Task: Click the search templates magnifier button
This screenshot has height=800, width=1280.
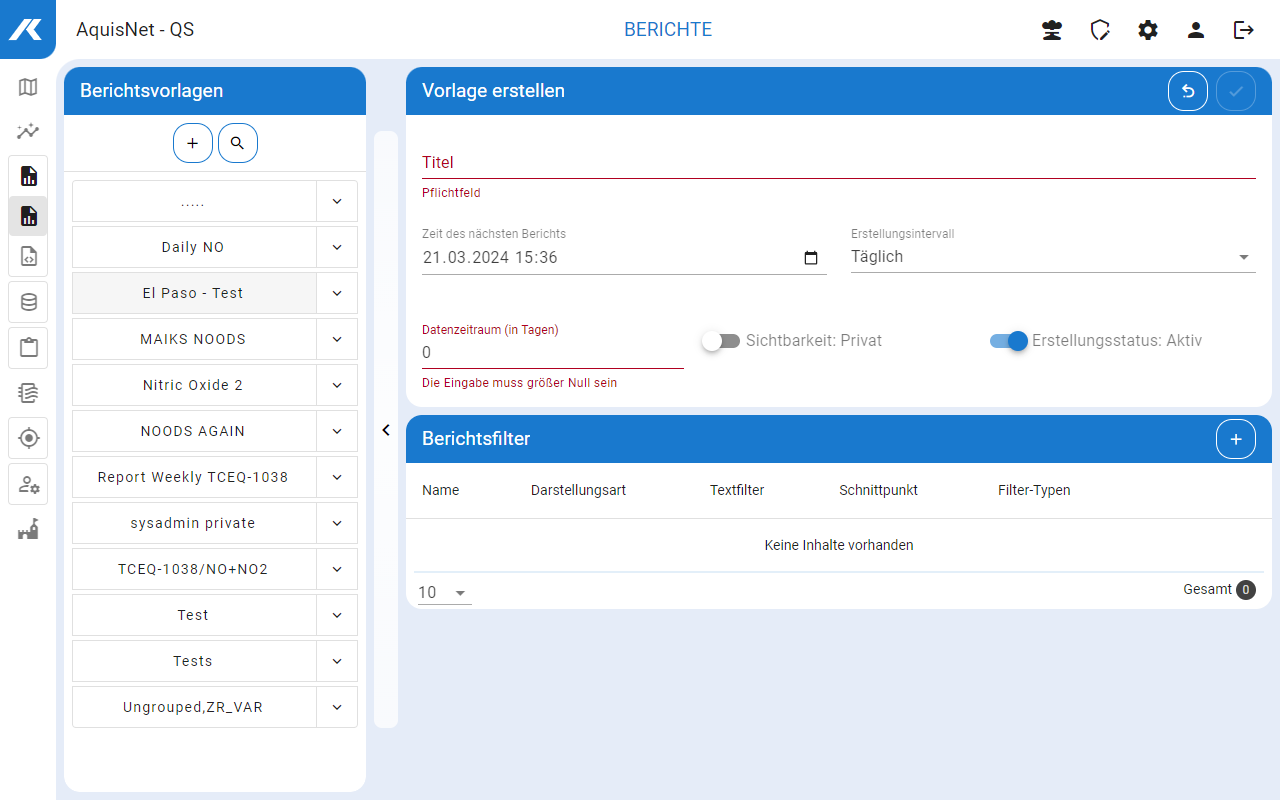Action: coord(237,143)
